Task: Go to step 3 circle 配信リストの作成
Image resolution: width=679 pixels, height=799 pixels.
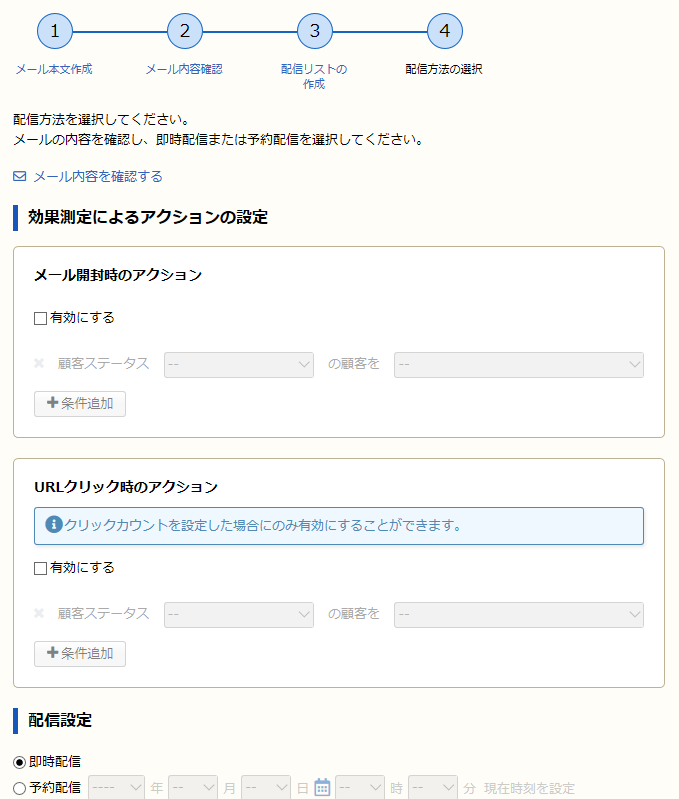Action: tap(315, 31)
